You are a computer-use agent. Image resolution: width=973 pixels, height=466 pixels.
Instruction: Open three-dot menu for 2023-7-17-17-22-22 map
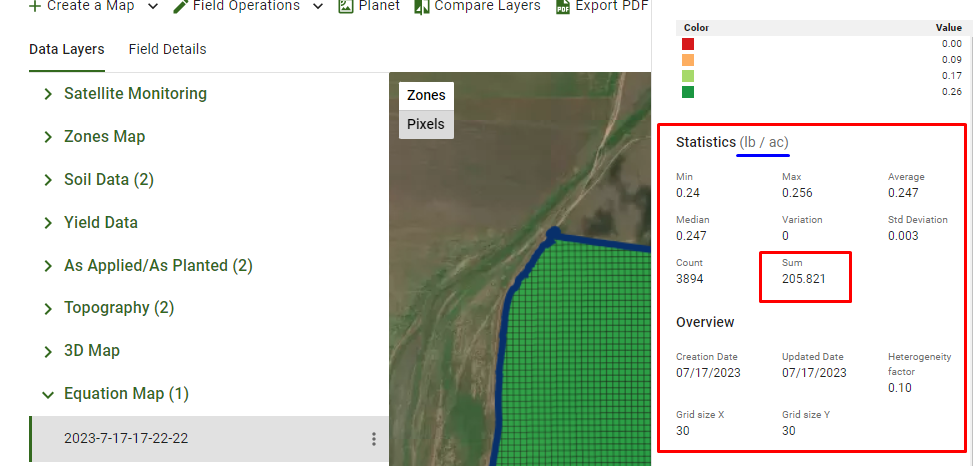coord(374,439)
